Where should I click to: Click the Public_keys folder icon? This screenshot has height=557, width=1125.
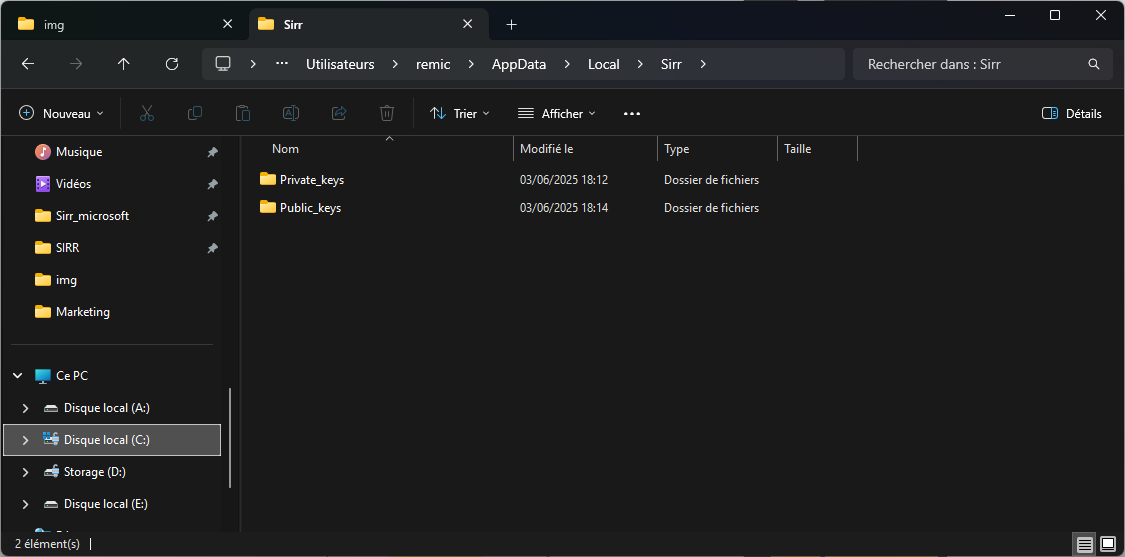coord(268,207)
